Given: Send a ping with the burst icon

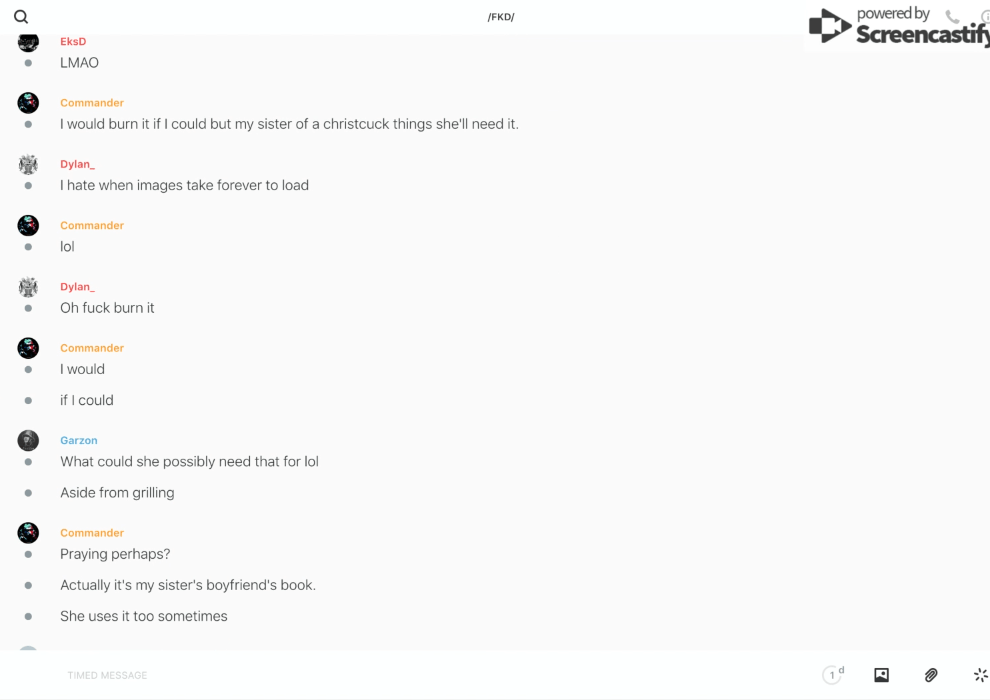Looking at the screenshot, I should pos(980,675).
